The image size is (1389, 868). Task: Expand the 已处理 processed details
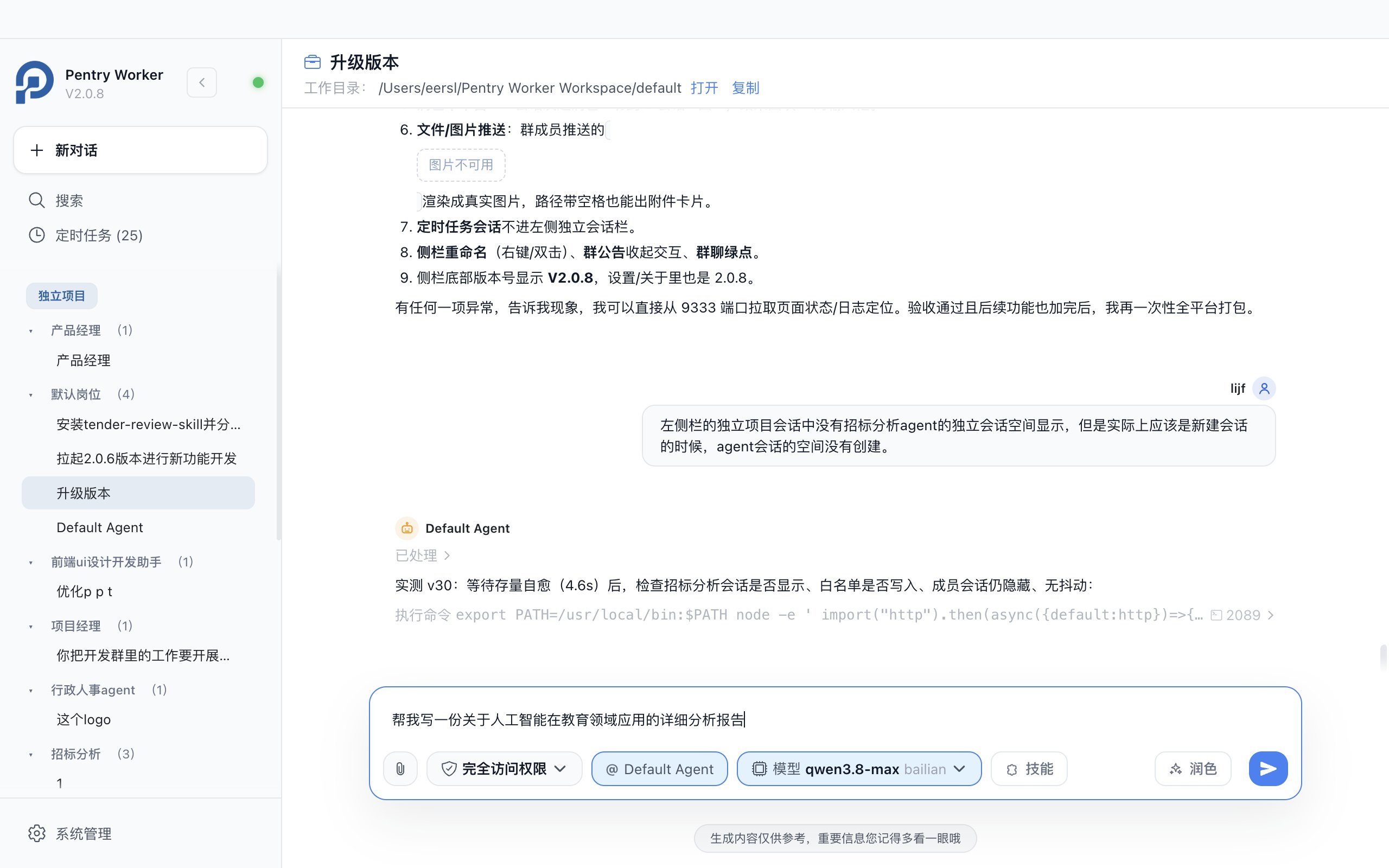tap(423, 555)
